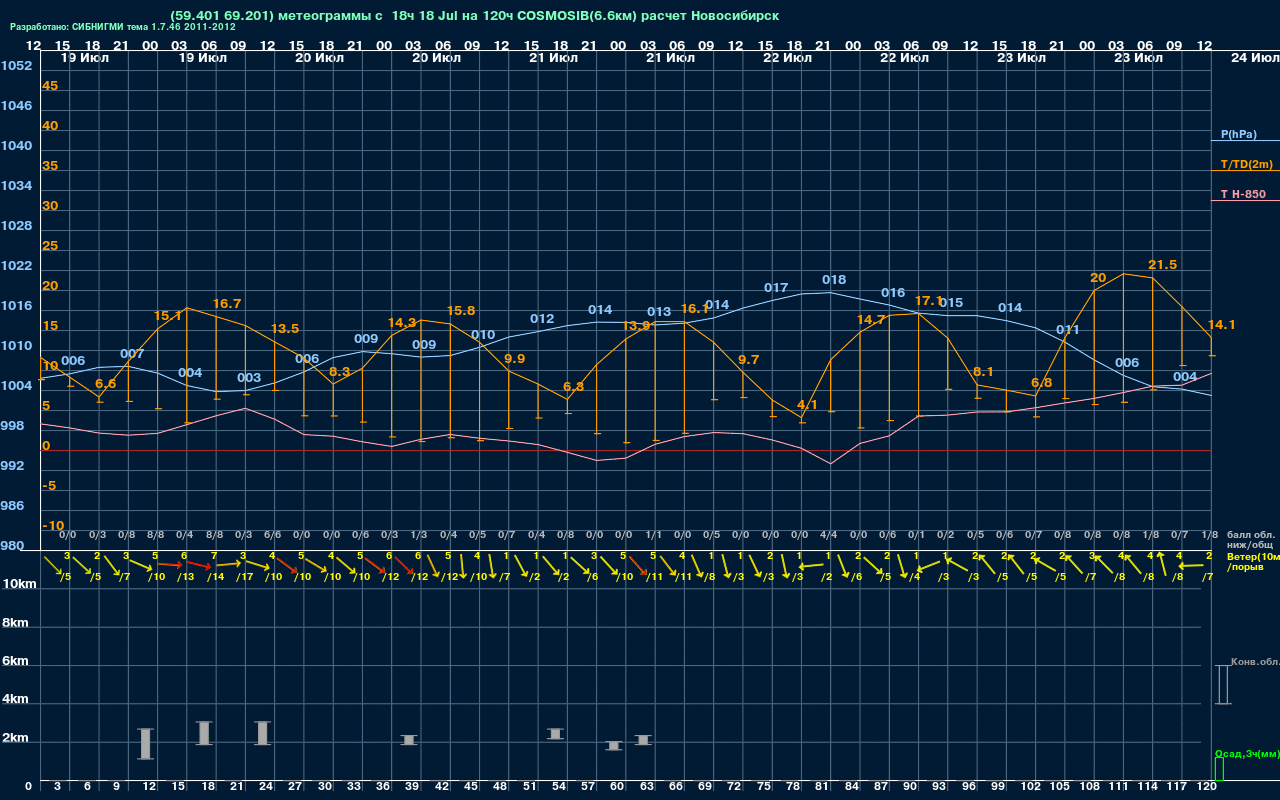
Task: Click the 4.1 temperature minimum value
Action: [x=807, y=405]
